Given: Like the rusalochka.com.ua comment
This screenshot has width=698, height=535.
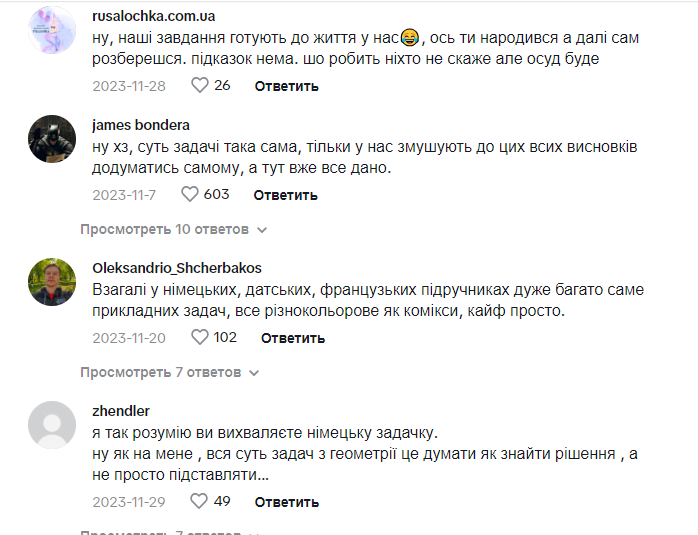Looking at the screenshot, I should coord(200,86).
